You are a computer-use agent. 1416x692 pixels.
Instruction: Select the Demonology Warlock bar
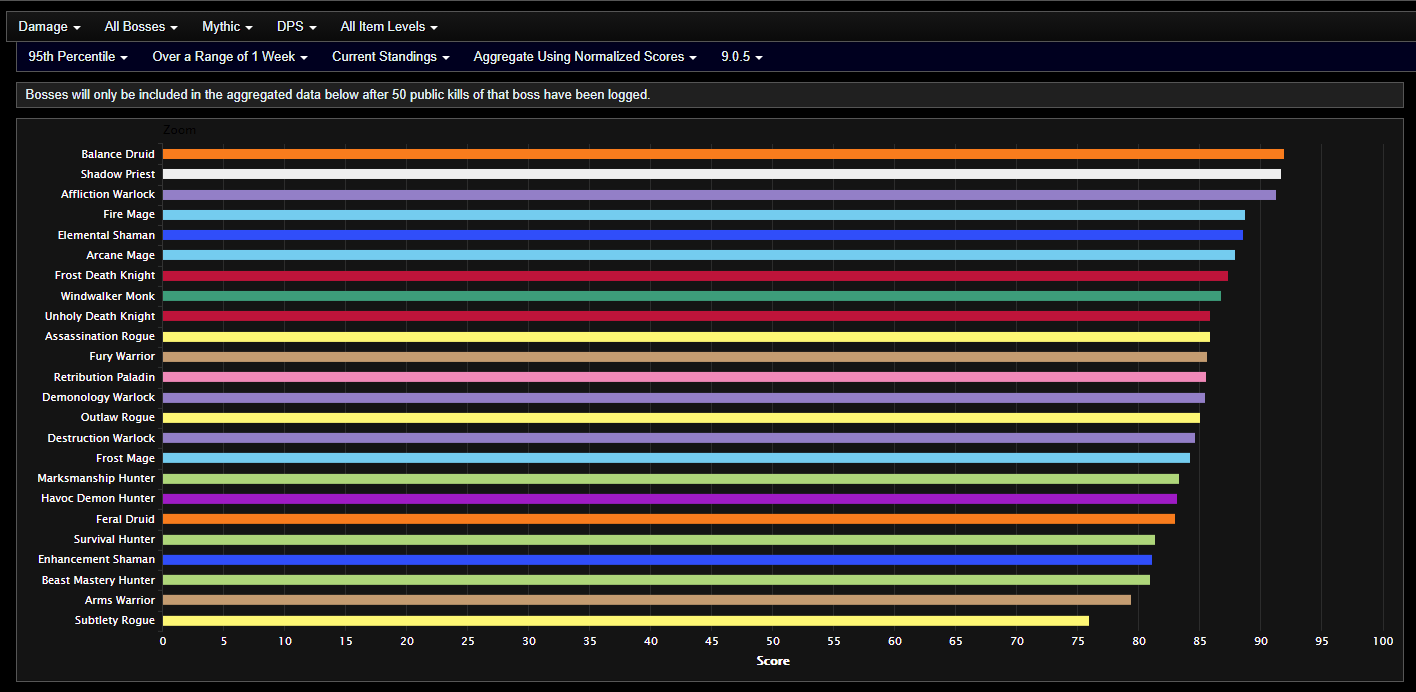(684, 397)
